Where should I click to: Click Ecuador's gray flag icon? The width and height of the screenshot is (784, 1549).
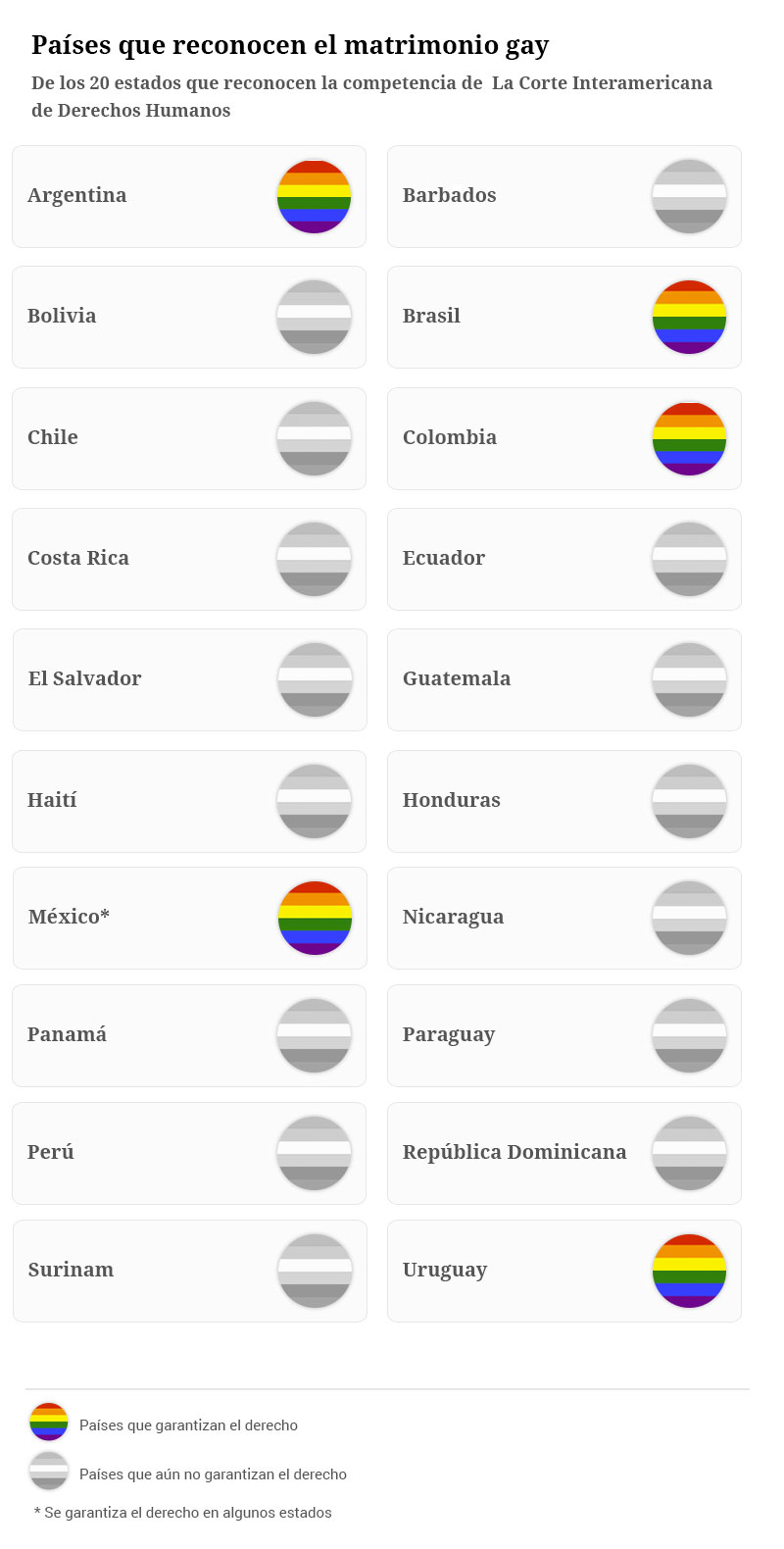point(689,559)
